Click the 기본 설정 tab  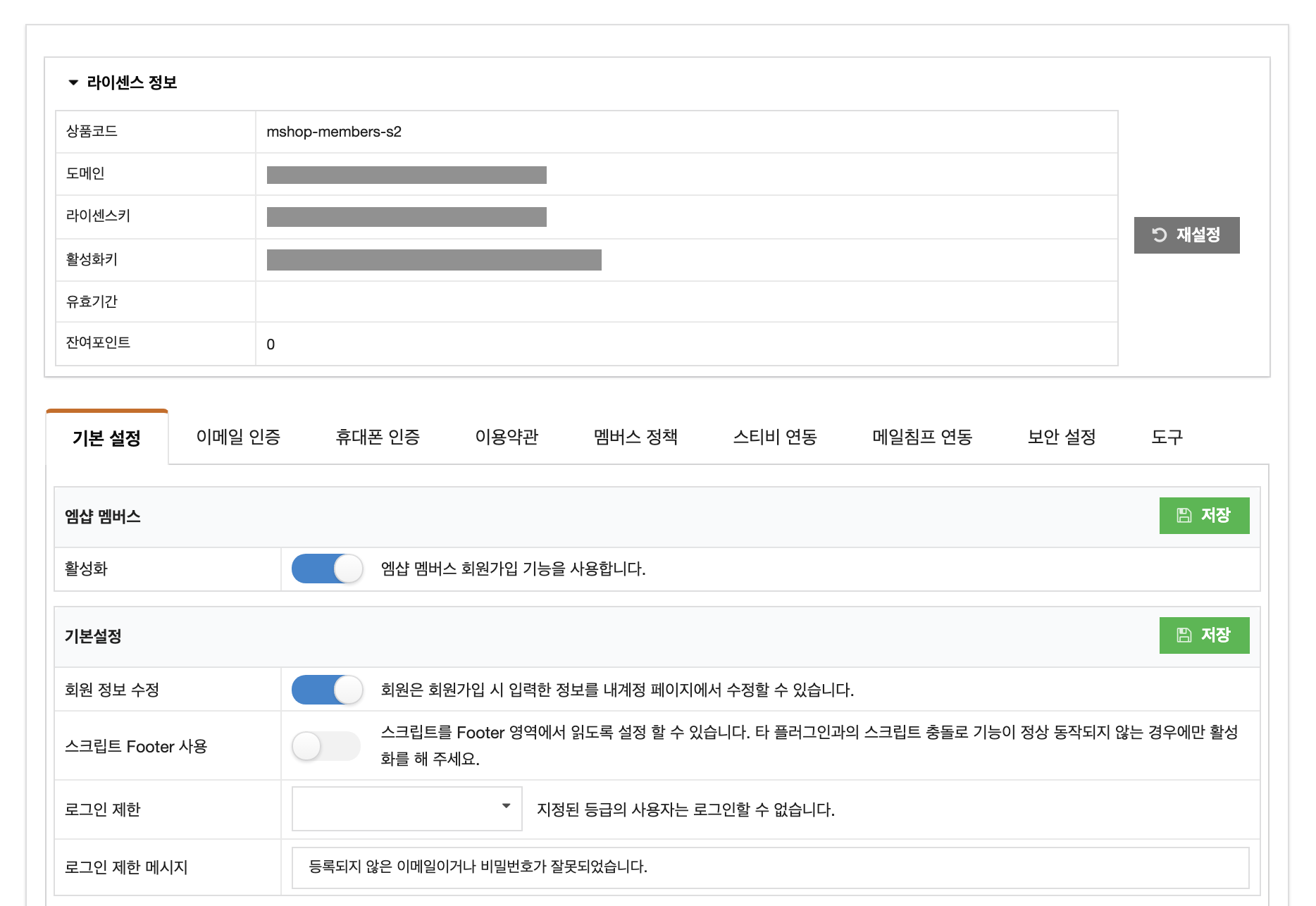(x=107, y=438)
